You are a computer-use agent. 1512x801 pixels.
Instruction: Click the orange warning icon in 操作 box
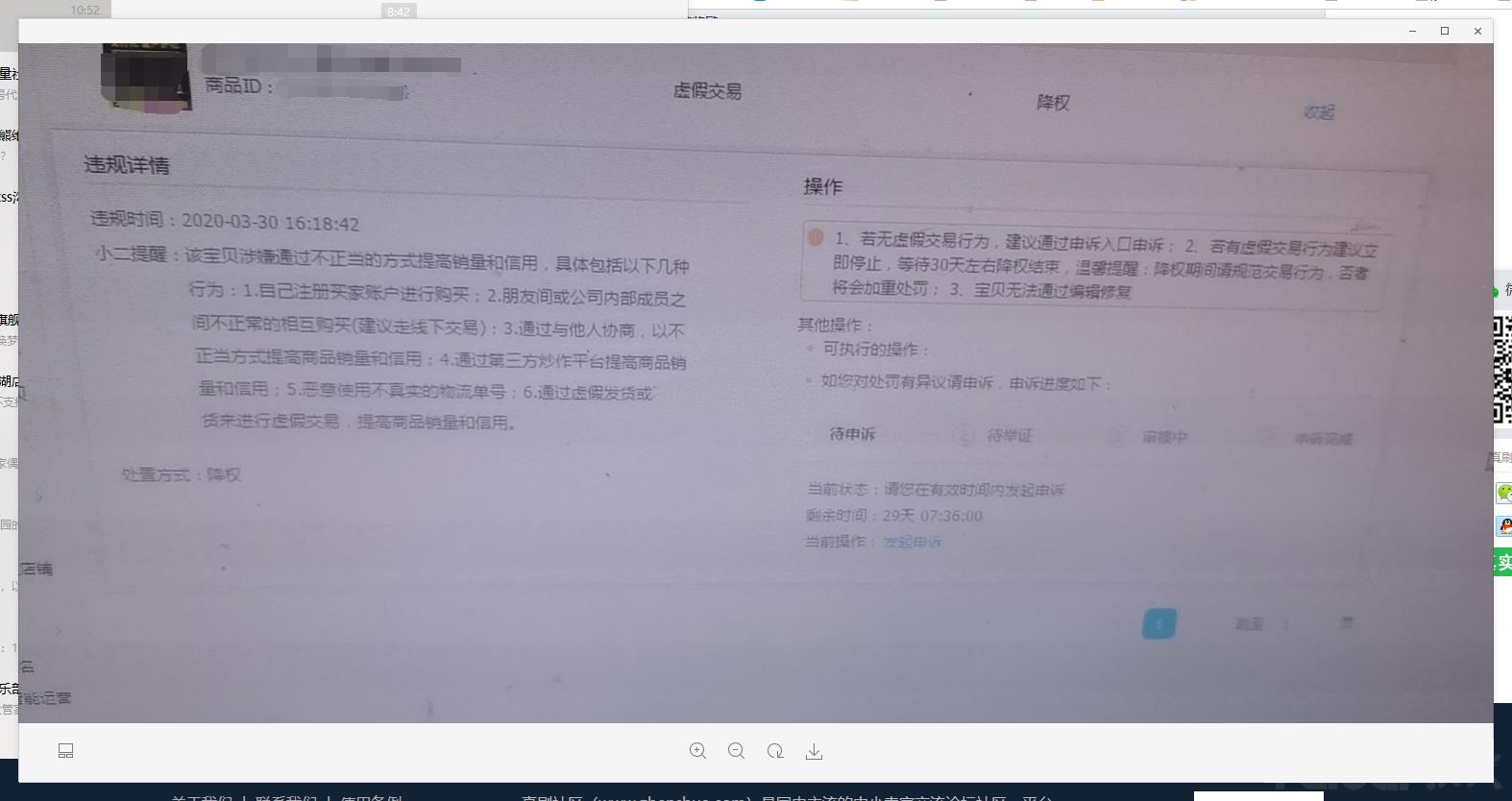(816, 236)
